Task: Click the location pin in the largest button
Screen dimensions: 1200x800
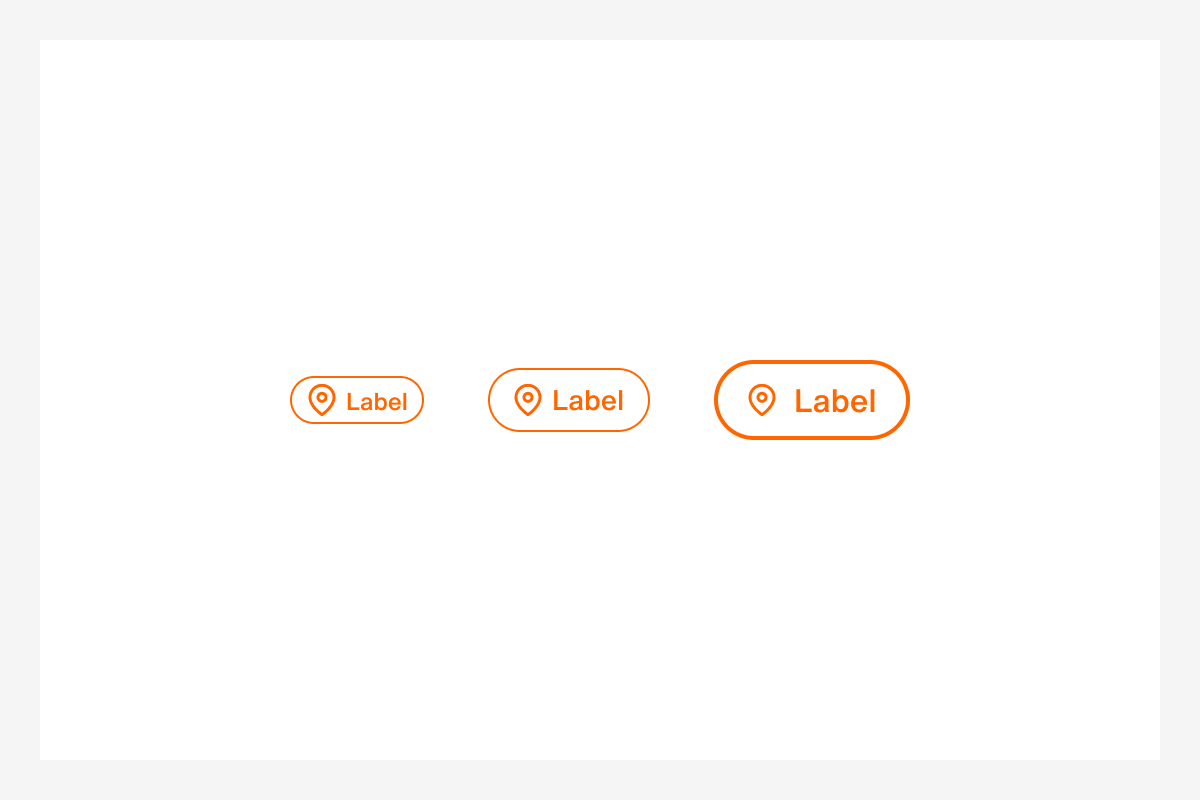Action: click(761, 399)
